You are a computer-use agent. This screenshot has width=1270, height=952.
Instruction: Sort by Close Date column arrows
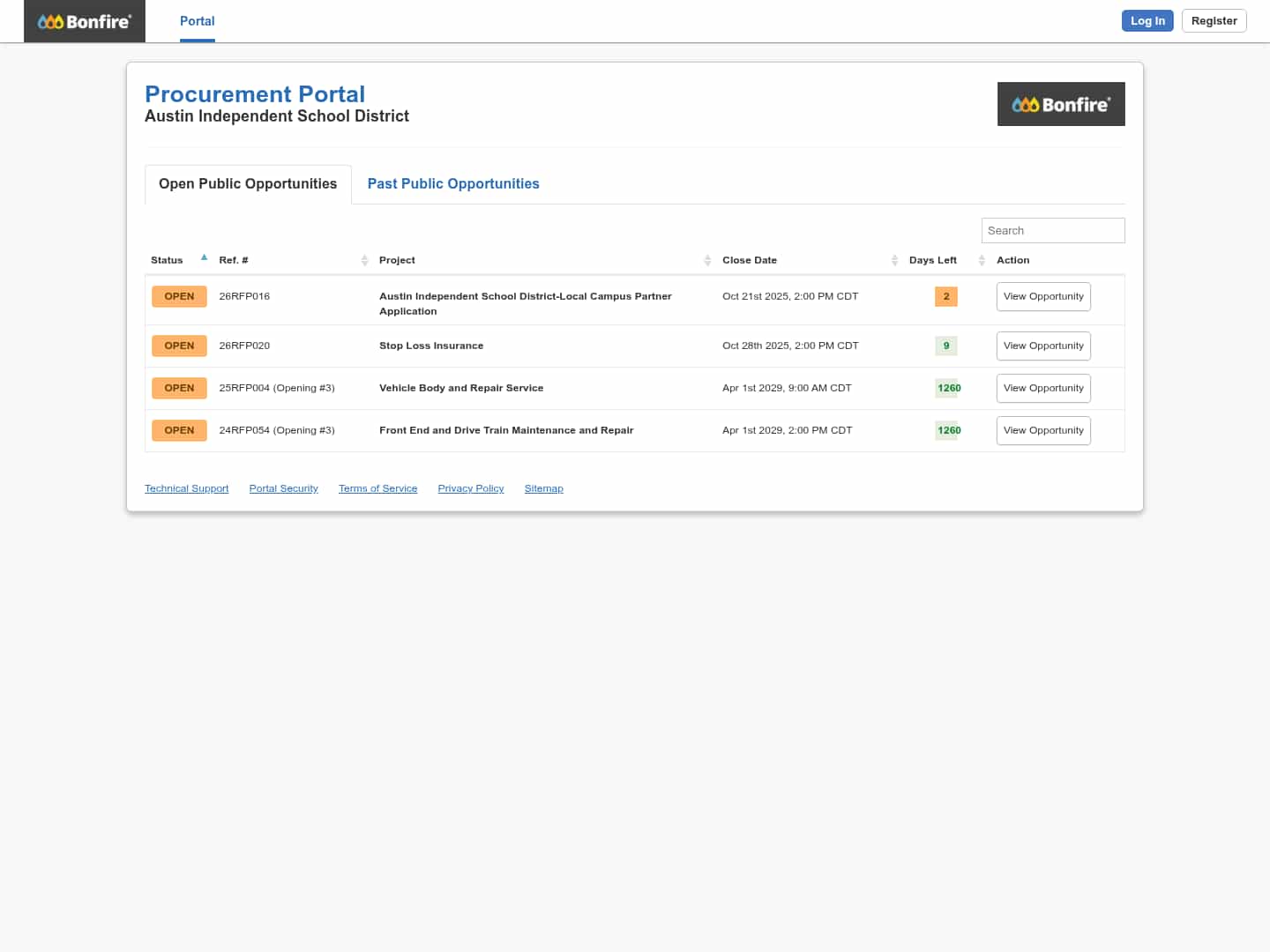coord(894,260)
